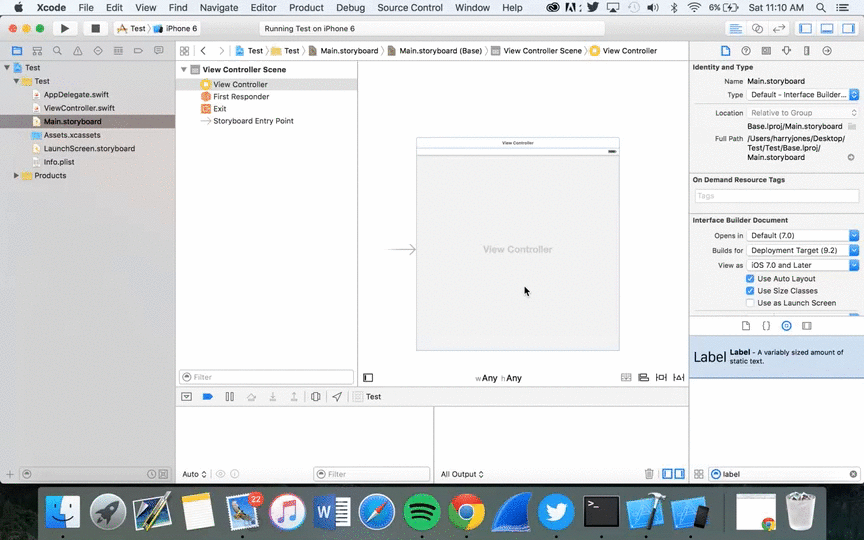Select the Version editor button
This screenshot has width=864, height=540.
click(779, 29)
